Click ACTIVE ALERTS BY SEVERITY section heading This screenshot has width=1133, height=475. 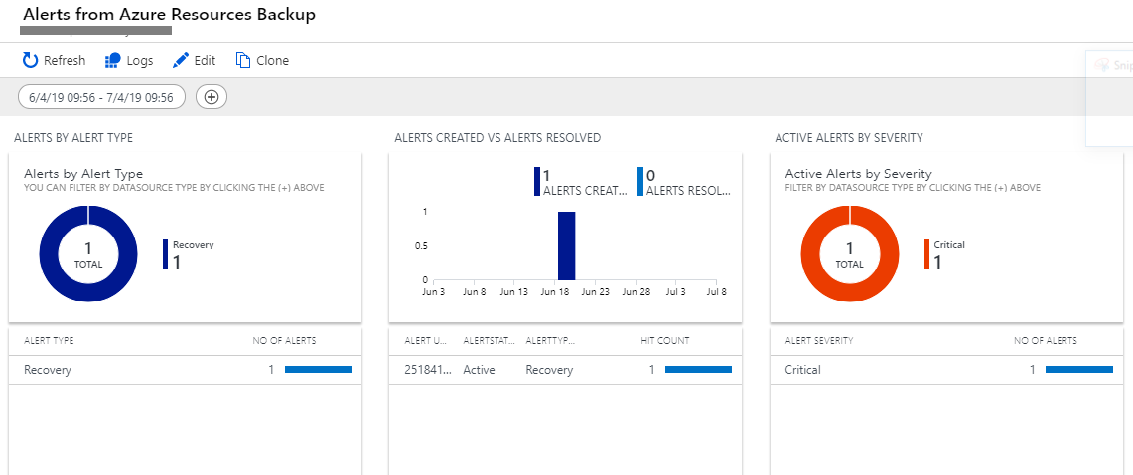pyautogui.click(x=849, y=137)
